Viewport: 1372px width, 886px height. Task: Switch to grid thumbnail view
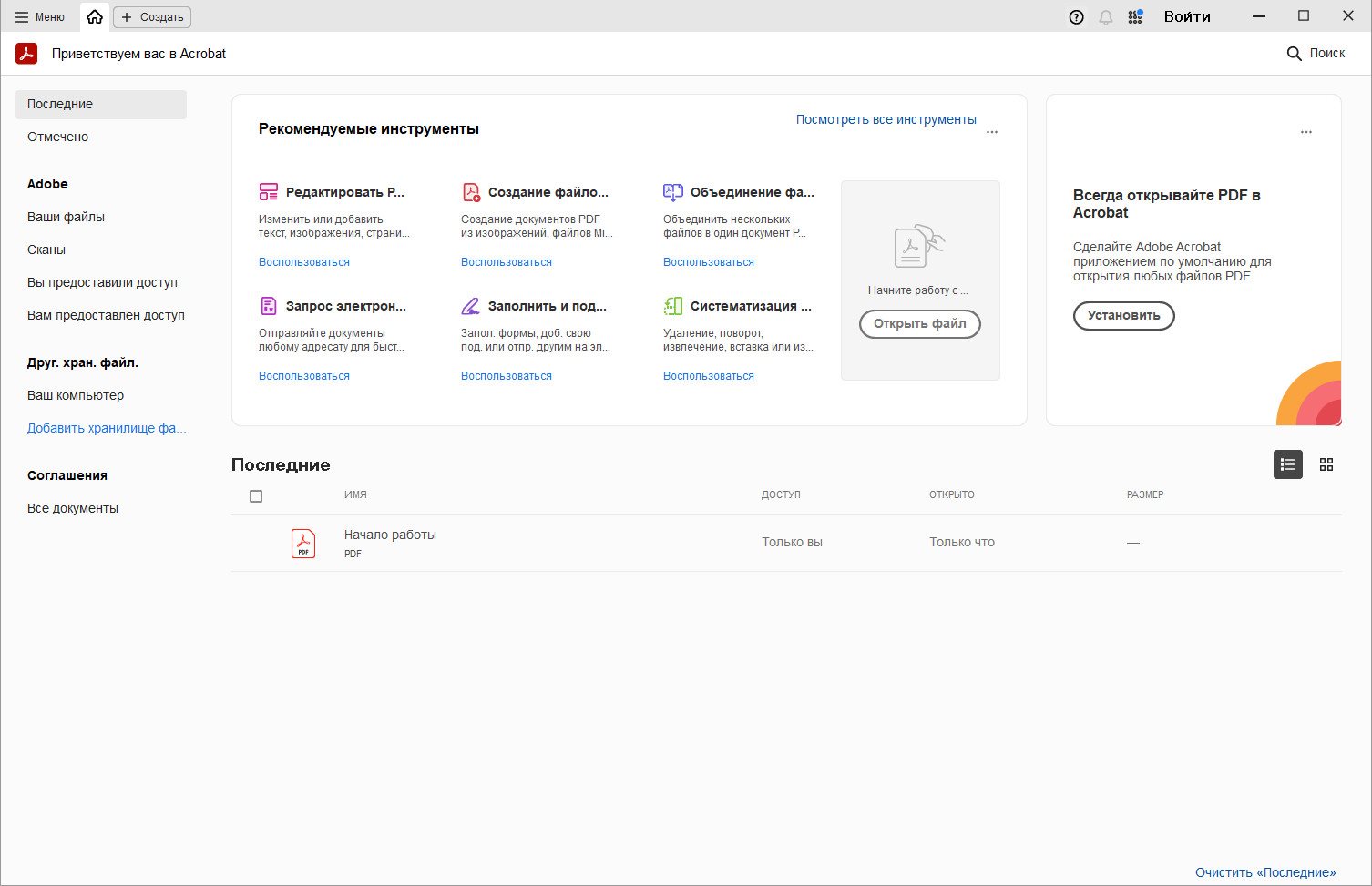coord(1326,464)
